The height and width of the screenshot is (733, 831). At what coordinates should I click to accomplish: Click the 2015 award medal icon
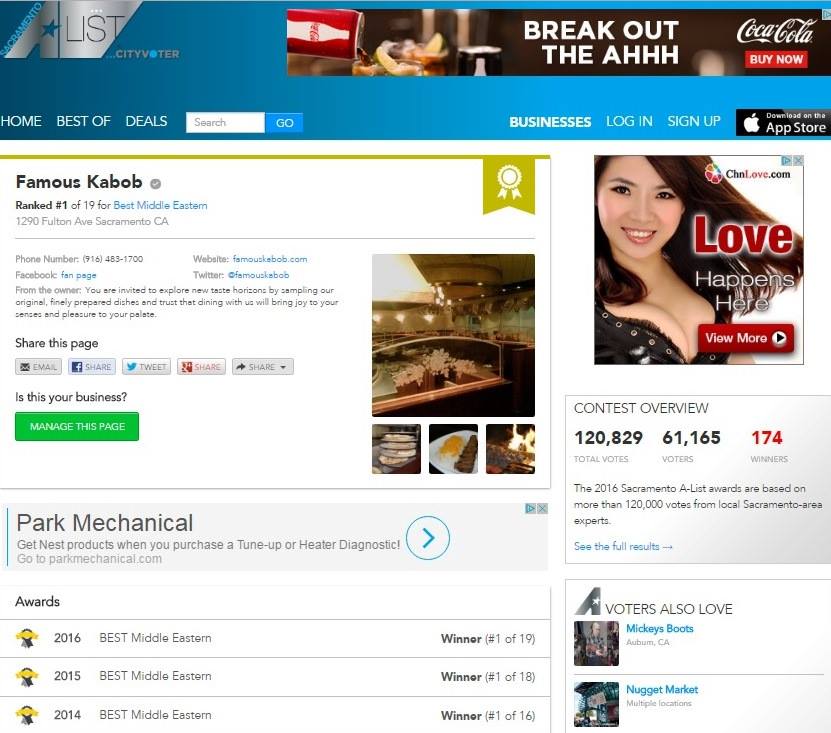click(27, 676)
